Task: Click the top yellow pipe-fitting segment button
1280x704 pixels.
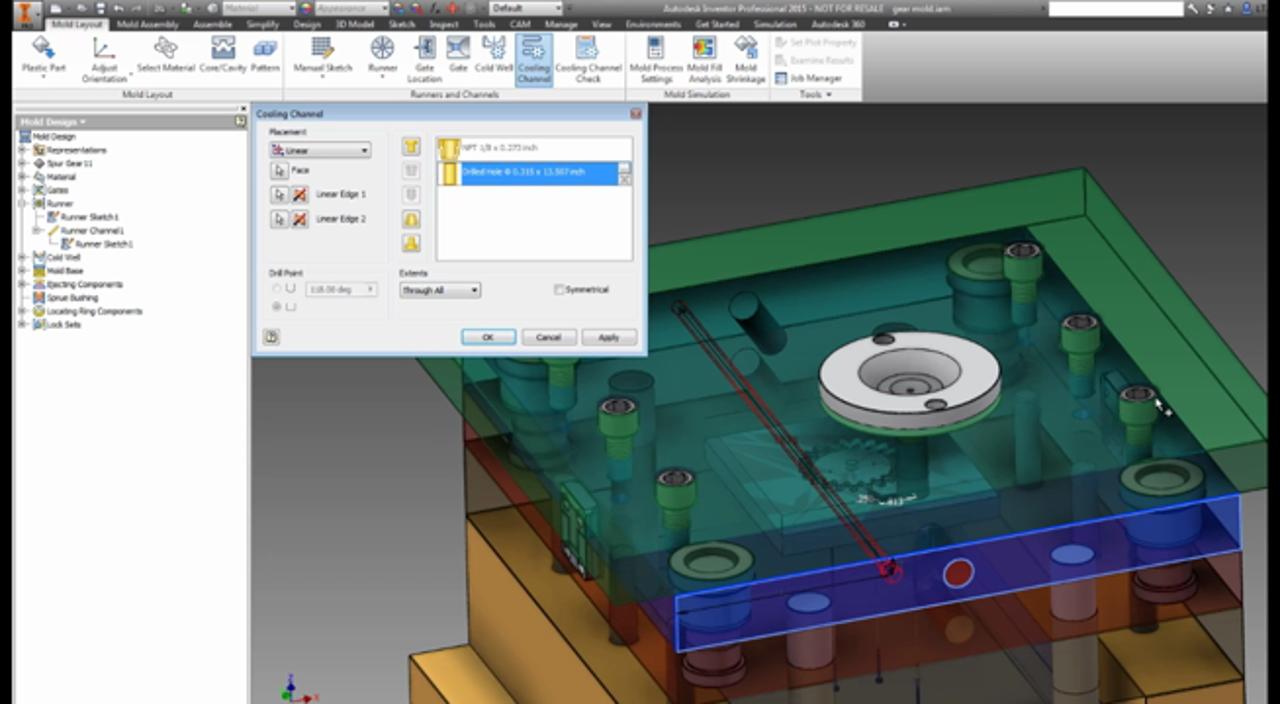Action: click(411, 147)
